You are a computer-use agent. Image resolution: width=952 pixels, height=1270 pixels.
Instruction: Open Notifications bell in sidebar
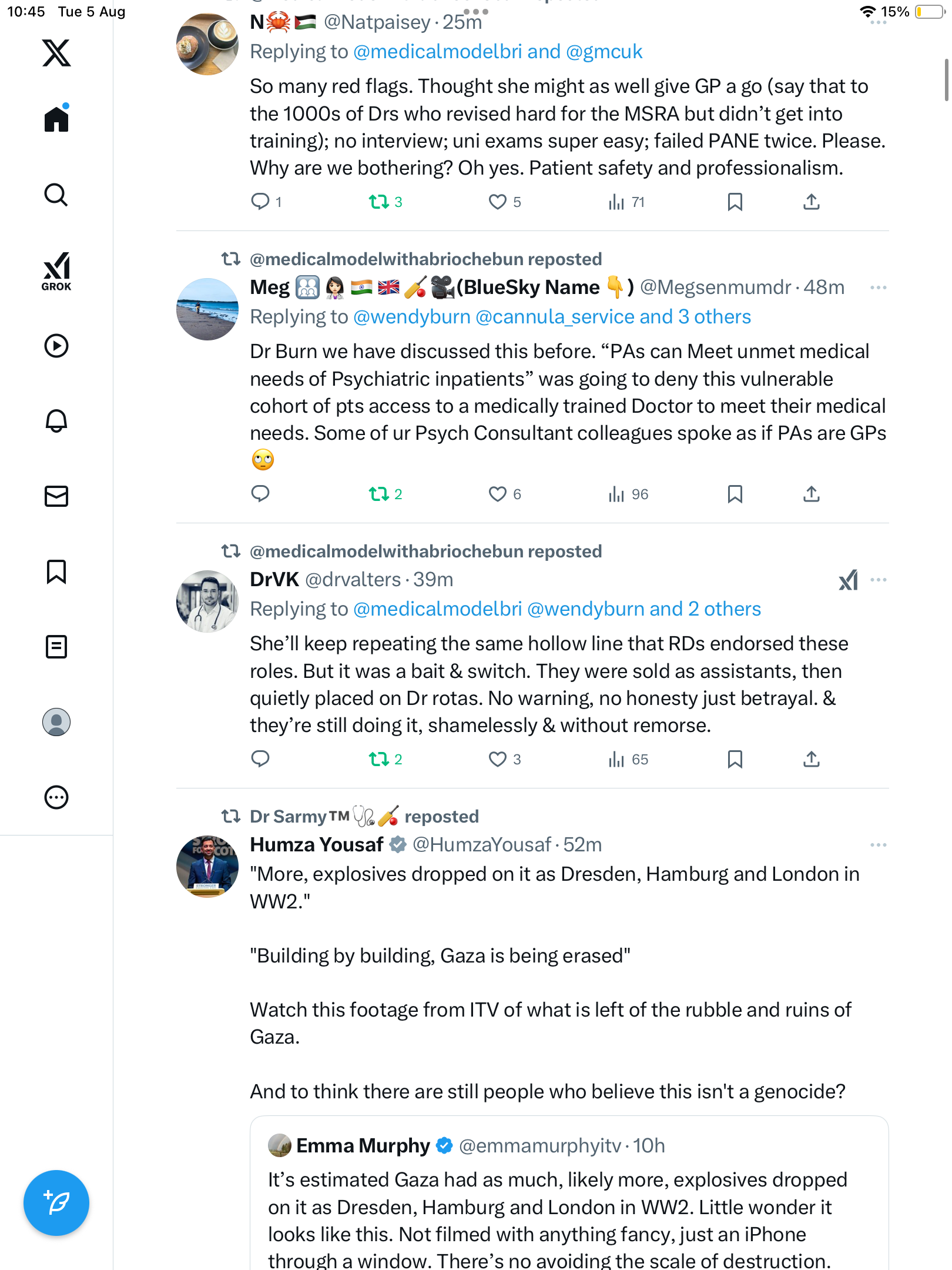point(56,420)
